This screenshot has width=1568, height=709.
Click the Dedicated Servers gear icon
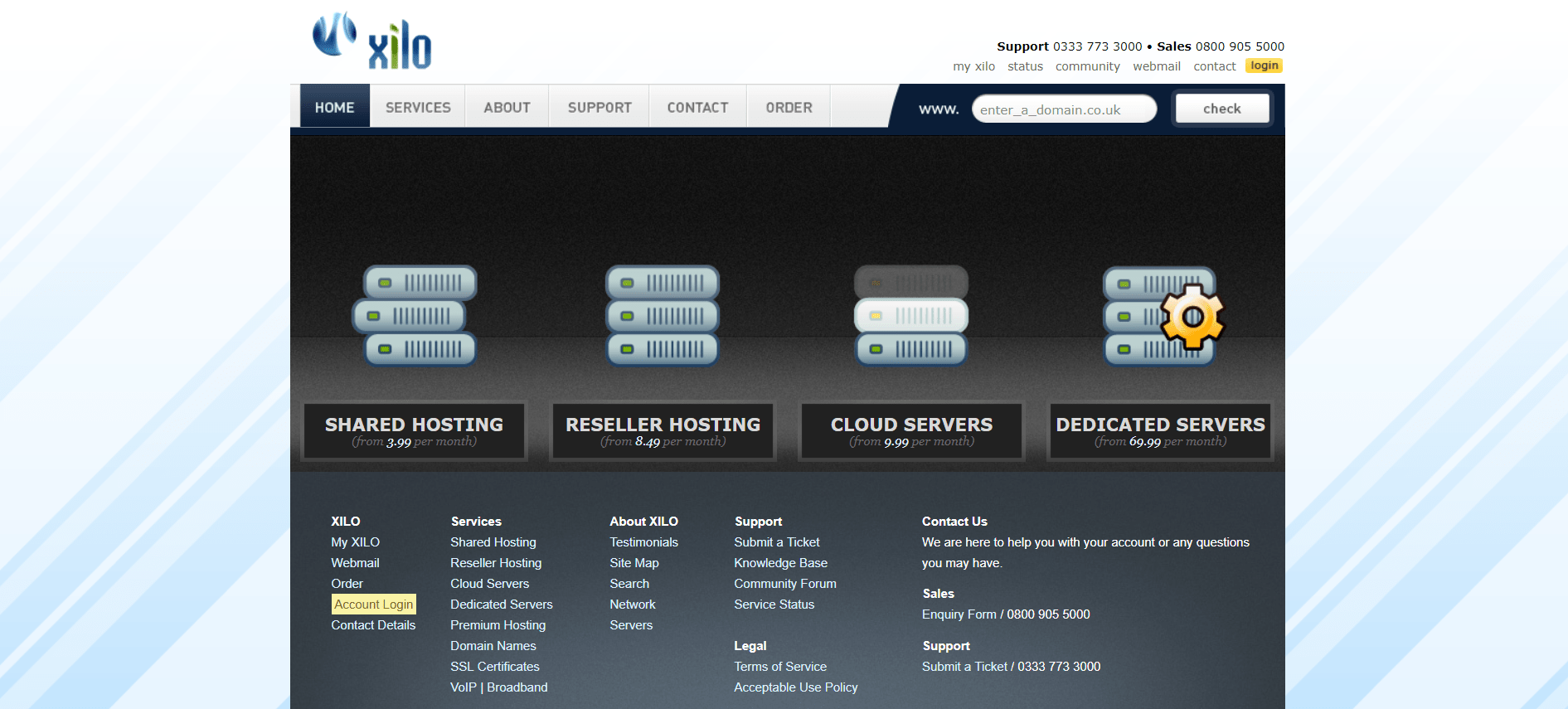1192,316
